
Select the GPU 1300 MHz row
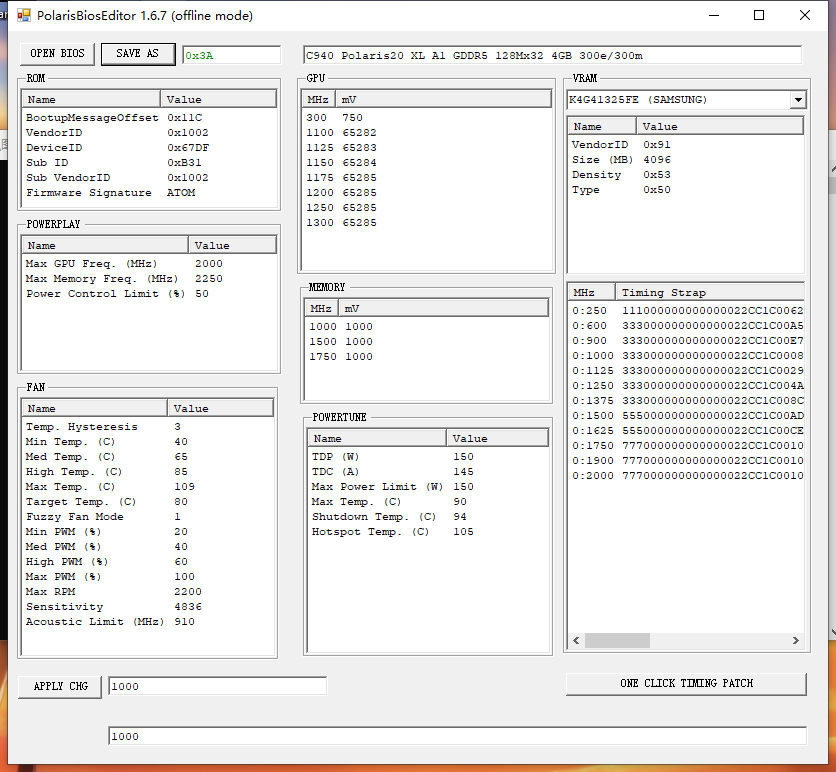pyautogui.click(x=427, y=222)
